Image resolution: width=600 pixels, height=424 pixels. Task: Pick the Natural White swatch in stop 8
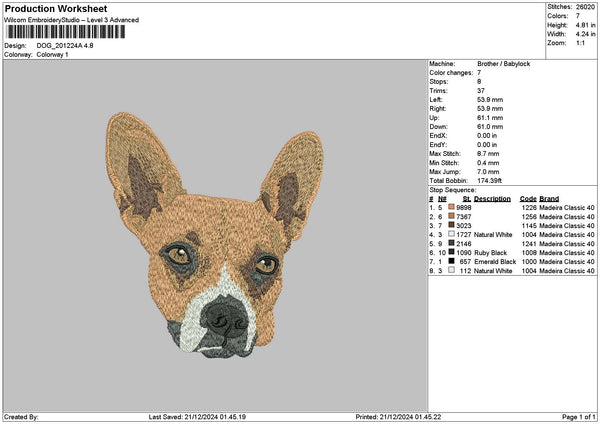tap(453, 270)
